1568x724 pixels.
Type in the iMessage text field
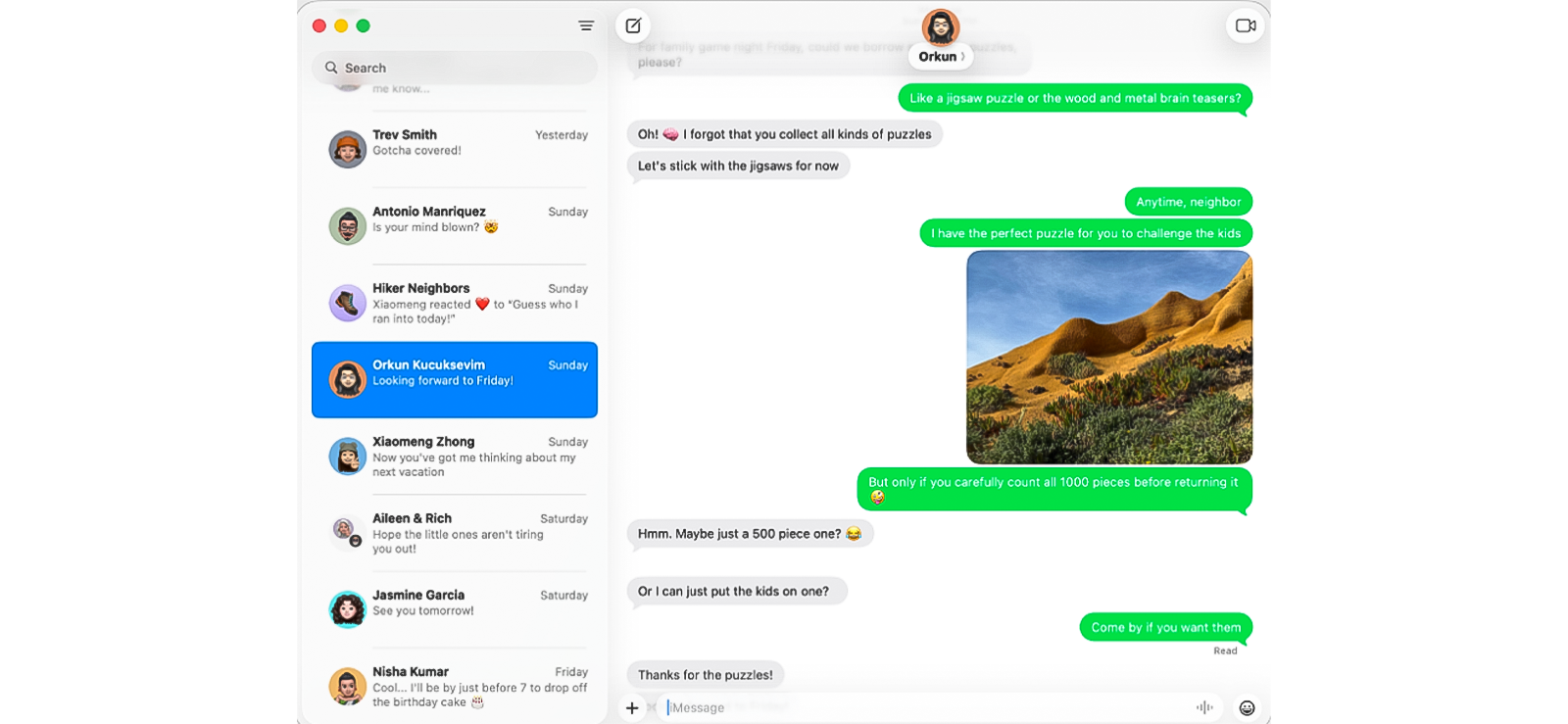(921, 707)
